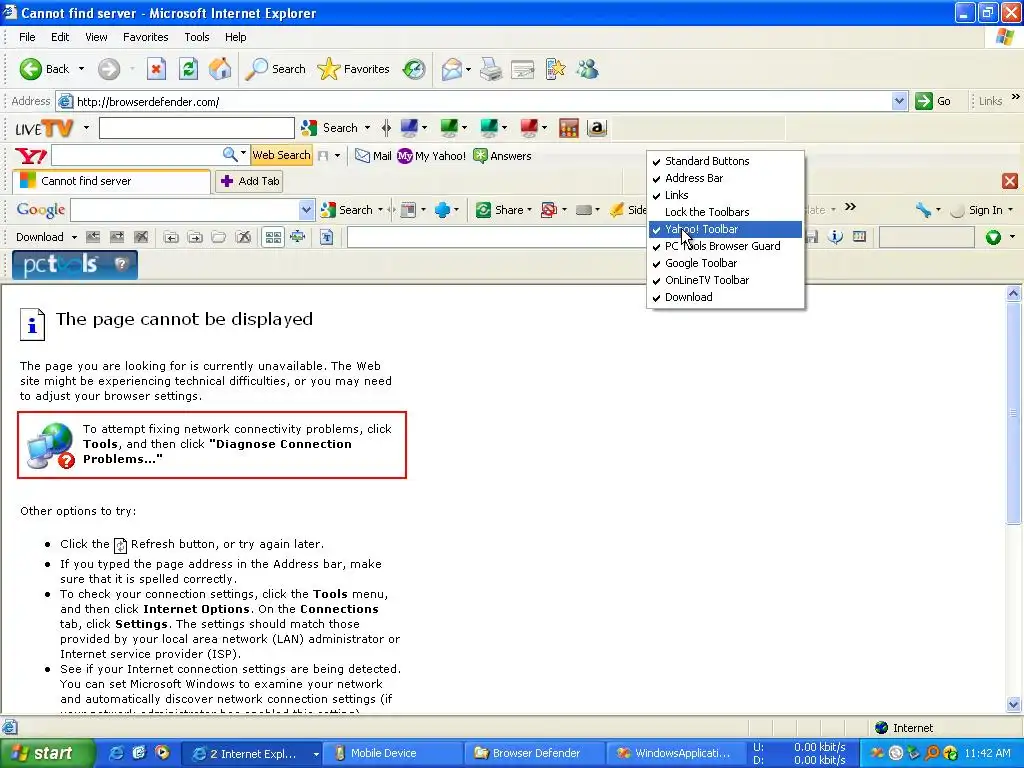
Task: Open LiveTV toolbar Search dropdown arrow
Action: [x=367, y=128]
